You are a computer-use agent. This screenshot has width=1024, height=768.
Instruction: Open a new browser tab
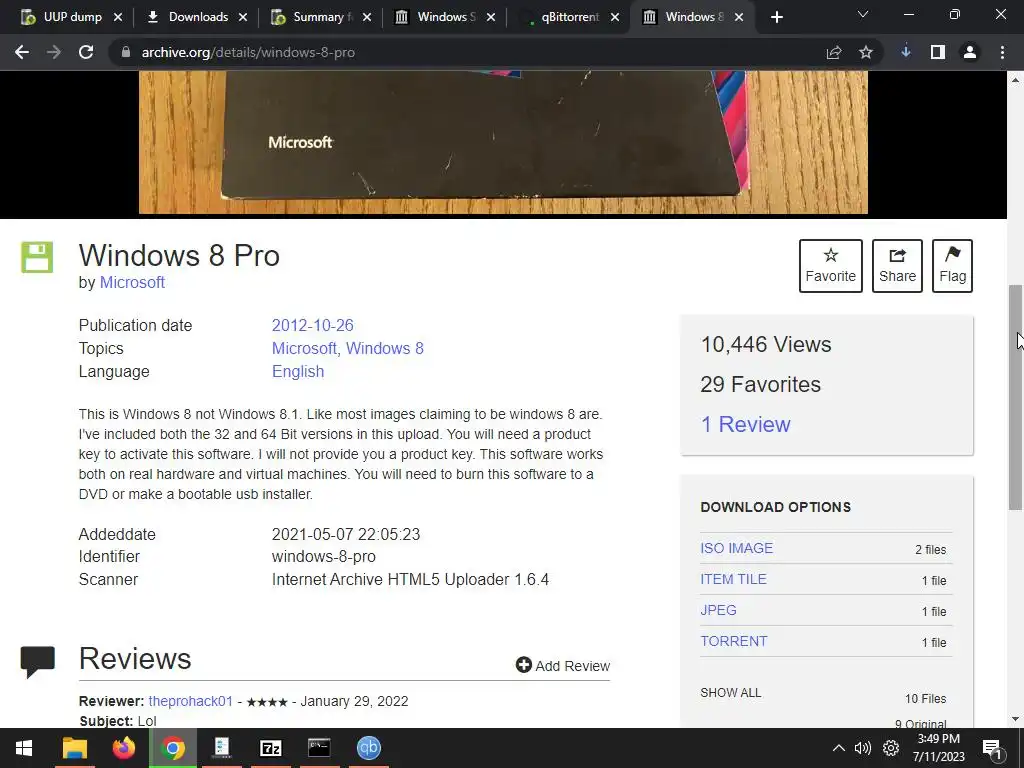tap(776, 17)
